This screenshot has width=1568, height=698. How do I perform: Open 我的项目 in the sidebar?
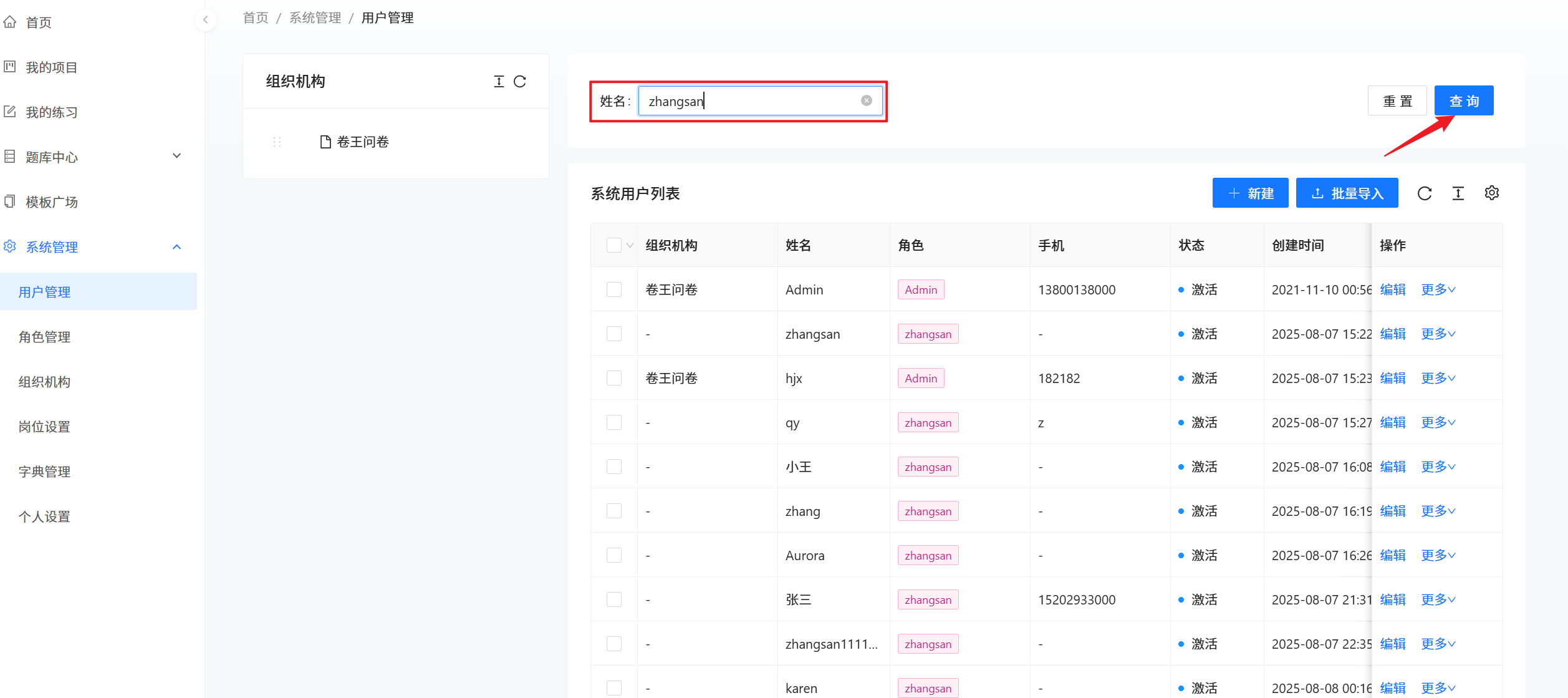click(x=52, y=67)
